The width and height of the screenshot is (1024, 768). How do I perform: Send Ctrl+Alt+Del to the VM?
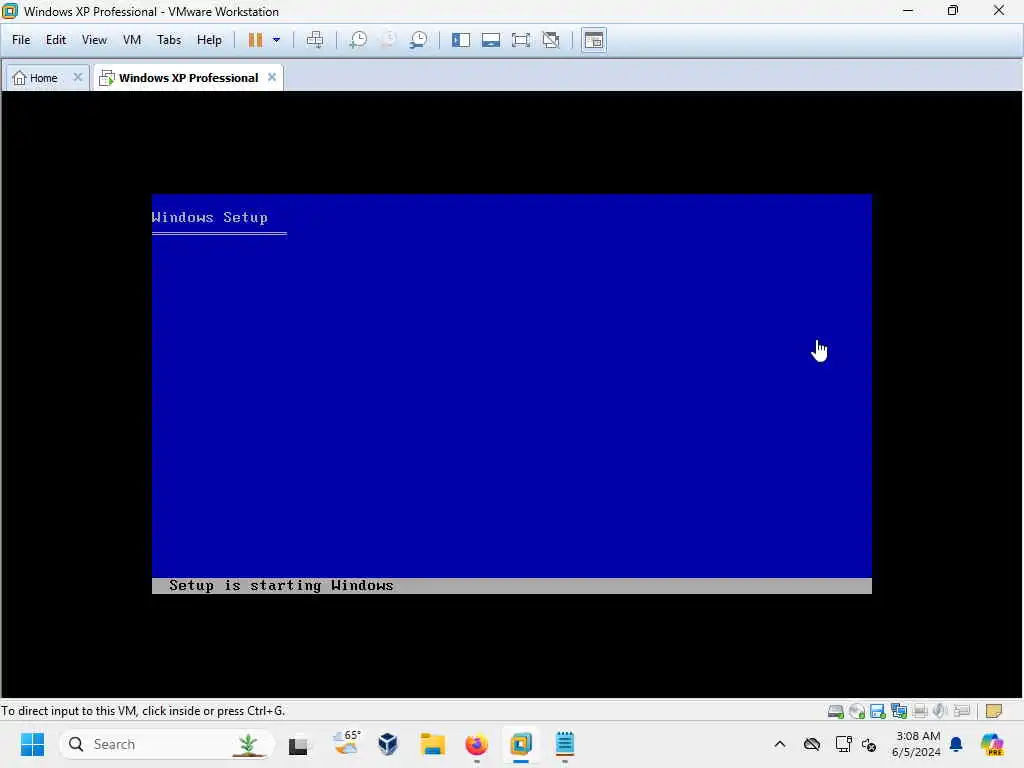(315, 40)
